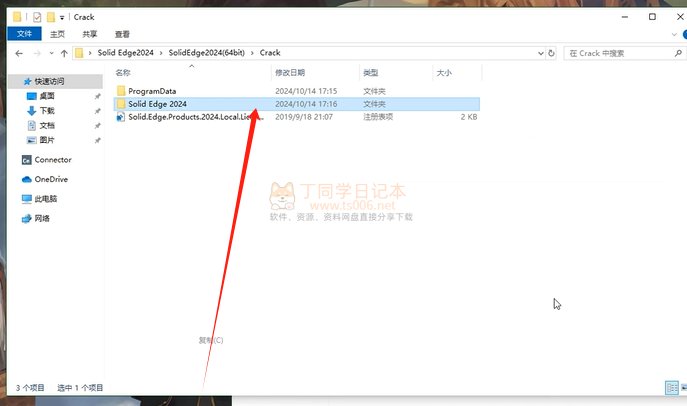This screenshot has width=687, height=406.
Task: Open 此电脑 in navigation pane
Action: [46, 199]
